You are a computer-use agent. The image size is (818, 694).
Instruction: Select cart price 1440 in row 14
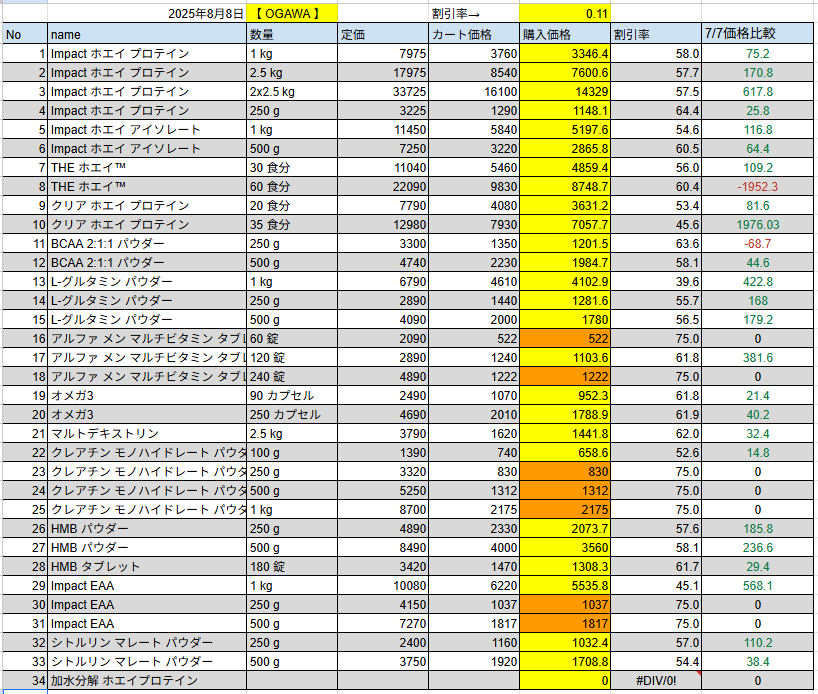tap(474, 301)
